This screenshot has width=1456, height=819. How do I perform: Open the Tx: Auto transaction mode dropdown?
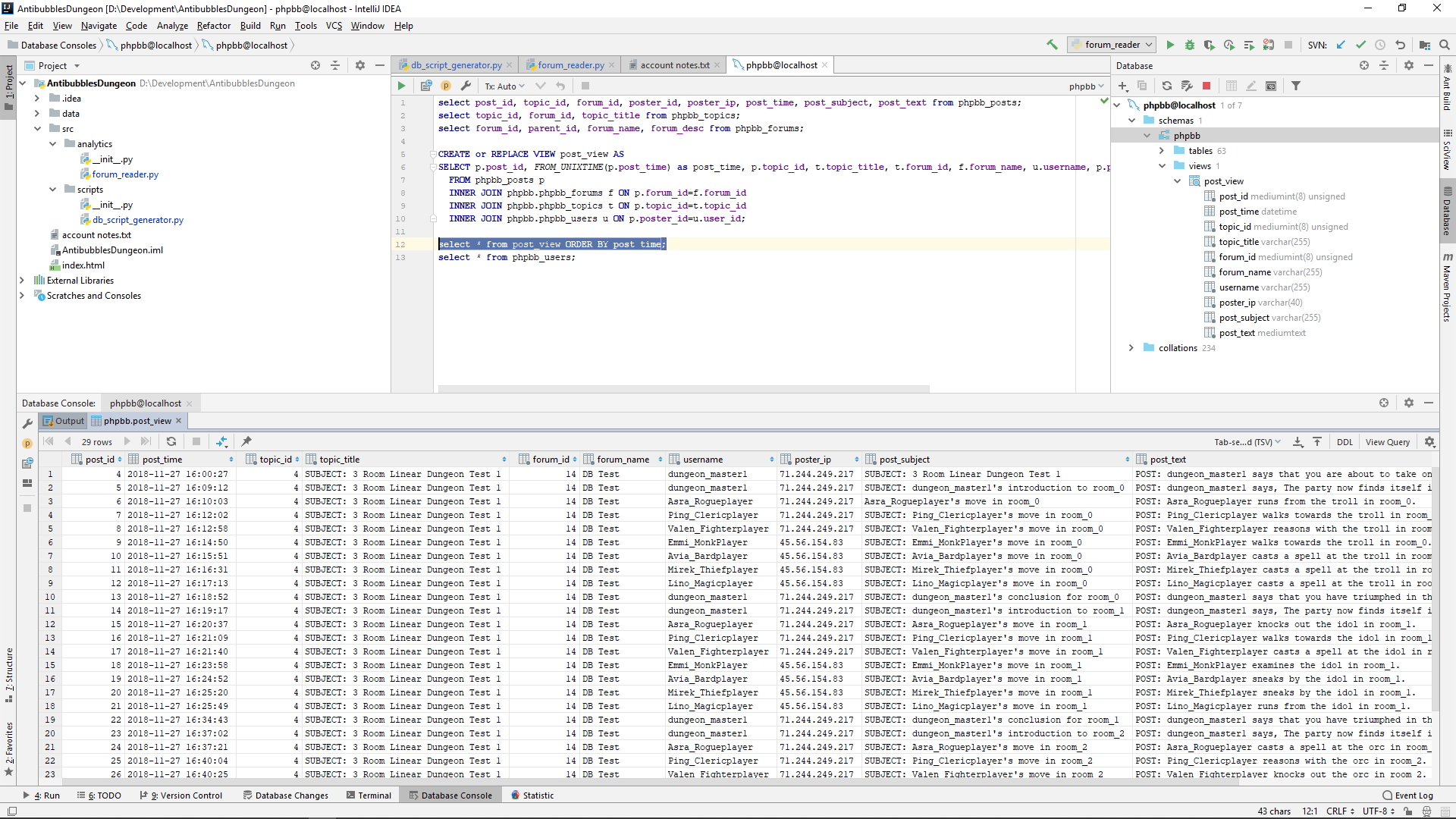(505, 86)
